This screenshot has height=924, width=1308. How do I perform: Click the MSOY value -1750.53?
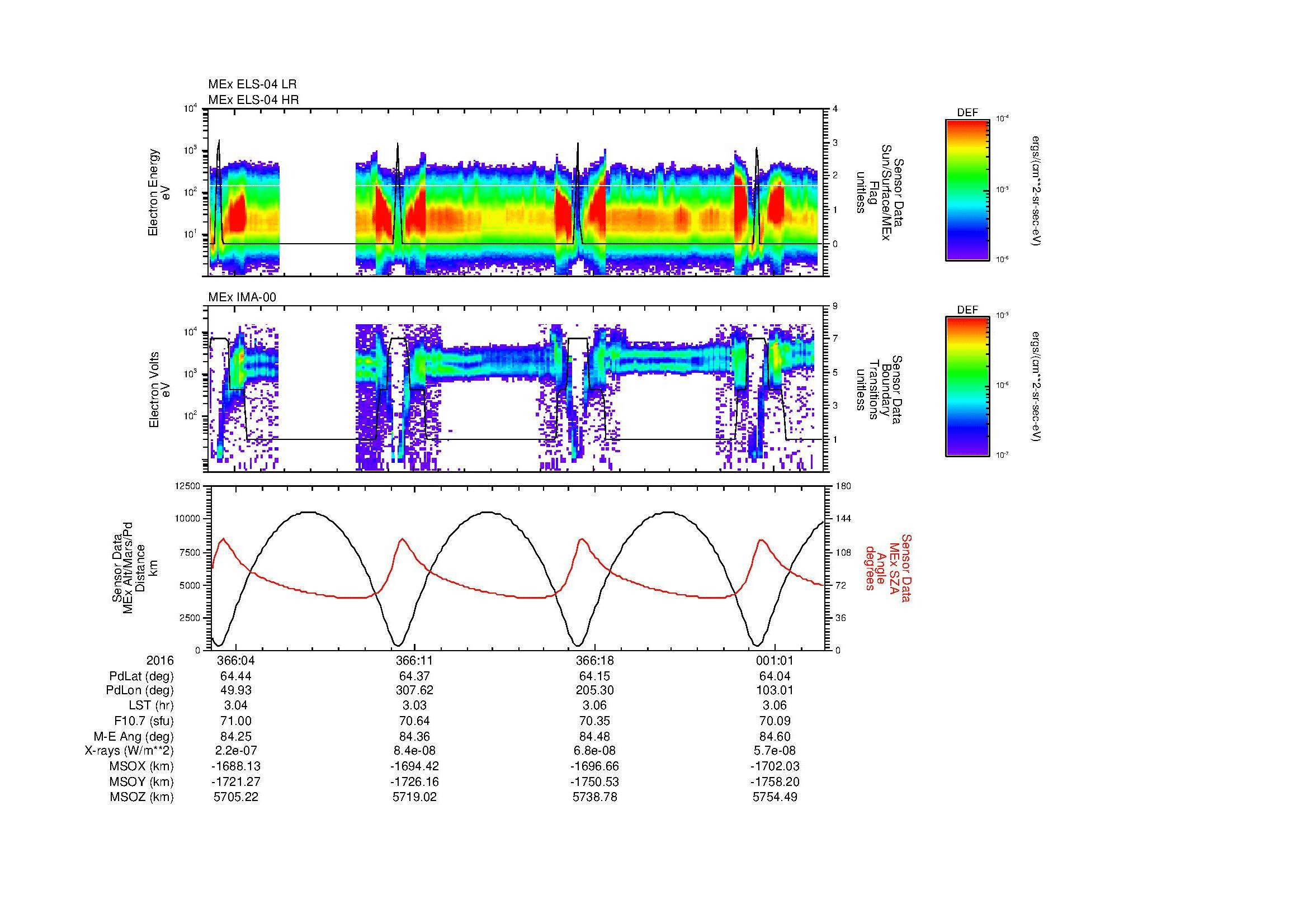tap(595, 781)
